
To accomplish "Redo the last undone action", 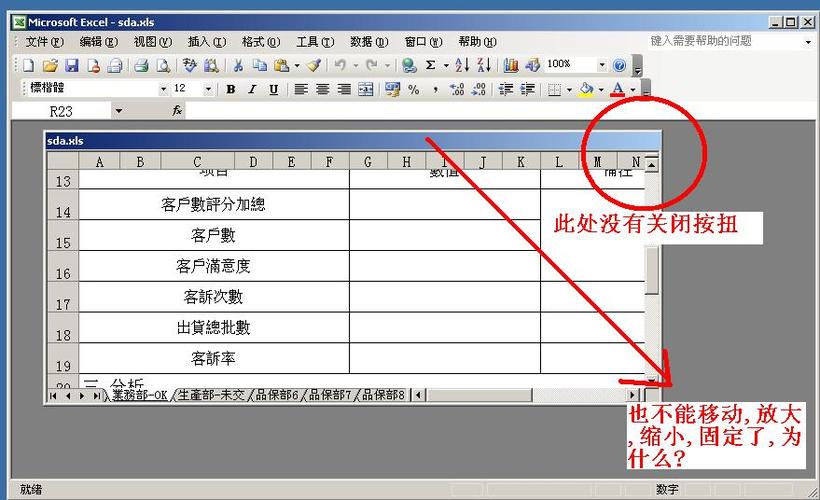I will [371, 65].
